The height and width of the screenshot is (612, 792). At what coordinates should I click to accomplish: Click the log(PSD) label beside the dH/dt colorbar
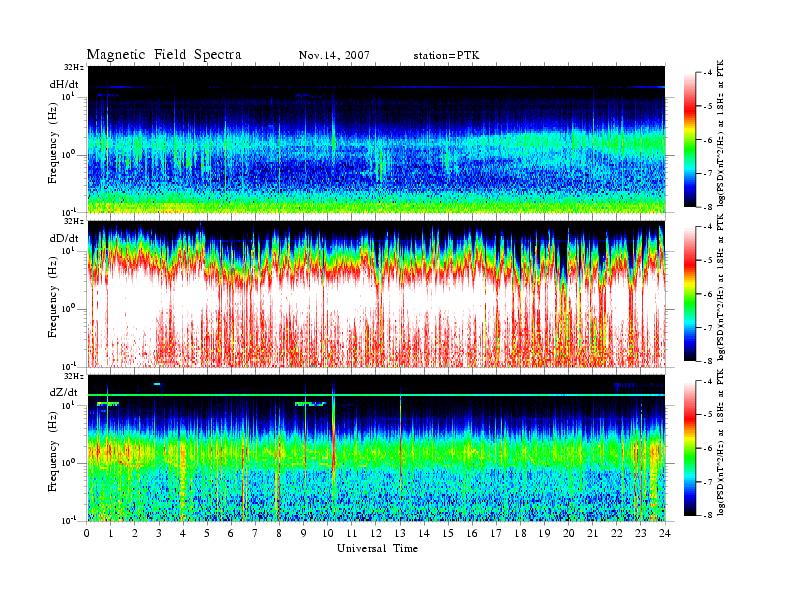coord(721,132)
